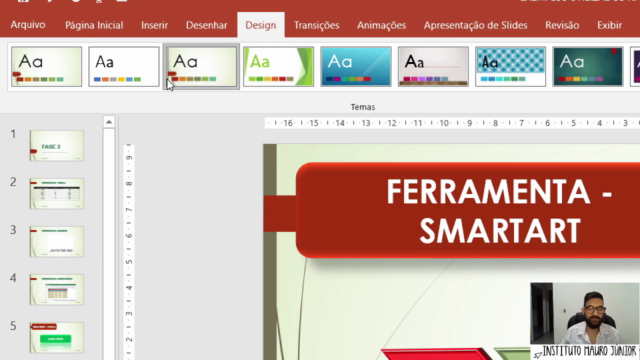This screenshot has height=360, width=640.
Task: Click the FERRAMENTA - SMARTART title box
Action: click(468, 210)
